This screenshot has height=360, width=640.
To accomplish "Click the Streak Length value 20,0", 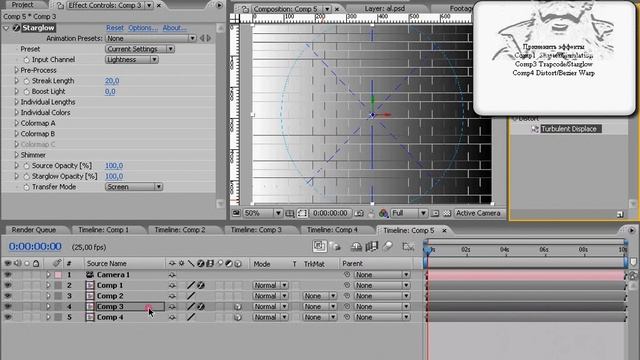I will pos(112,81).
